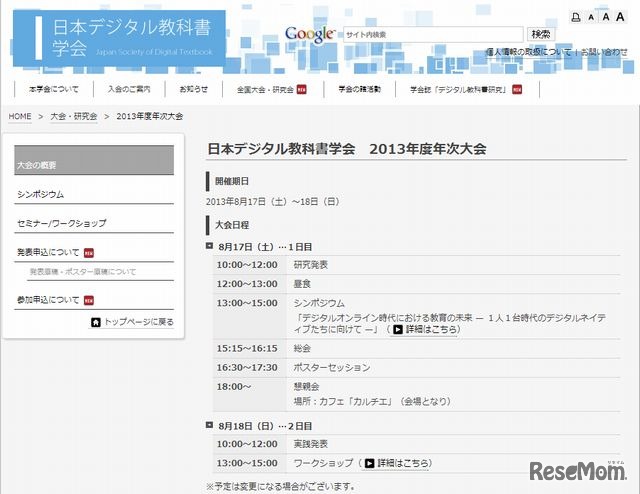640x494 pixels.
Task: Click the 15:15~16:15 time cell
Action: (x=247, y=349)
